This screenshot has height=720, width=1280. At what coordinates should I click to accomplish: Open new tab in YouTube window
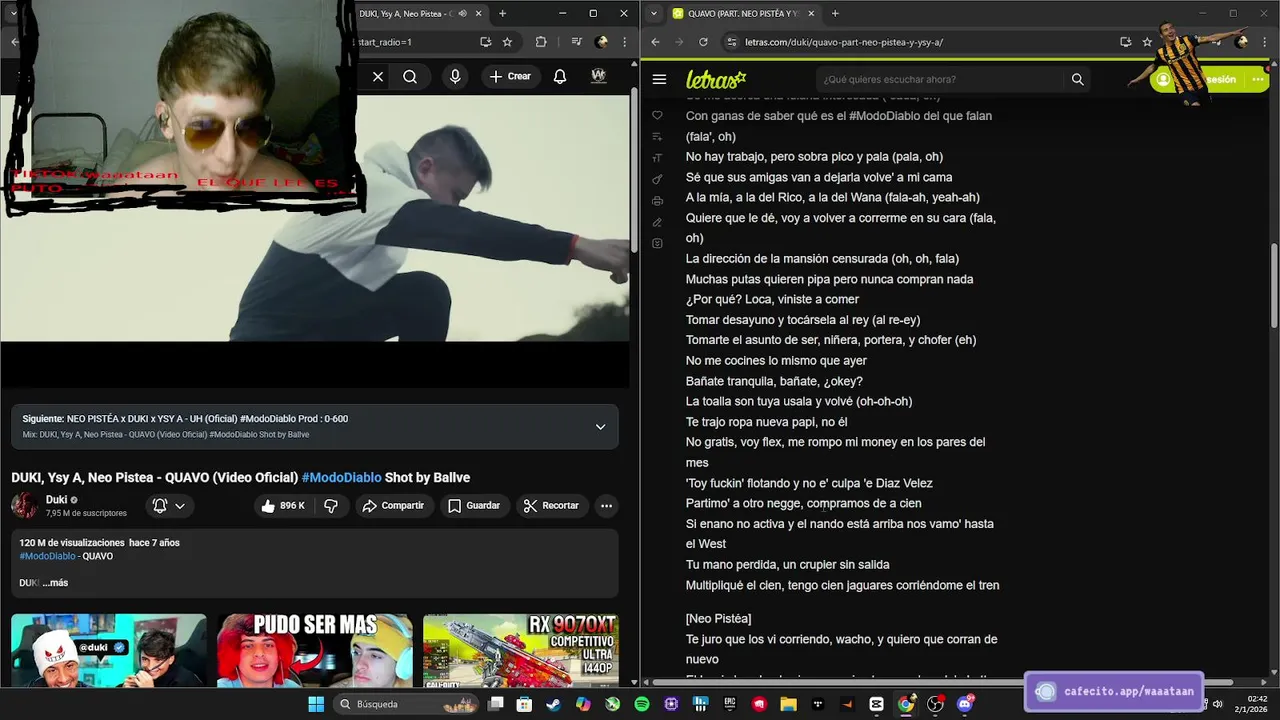pyautogui.click(x=502, y=13)
